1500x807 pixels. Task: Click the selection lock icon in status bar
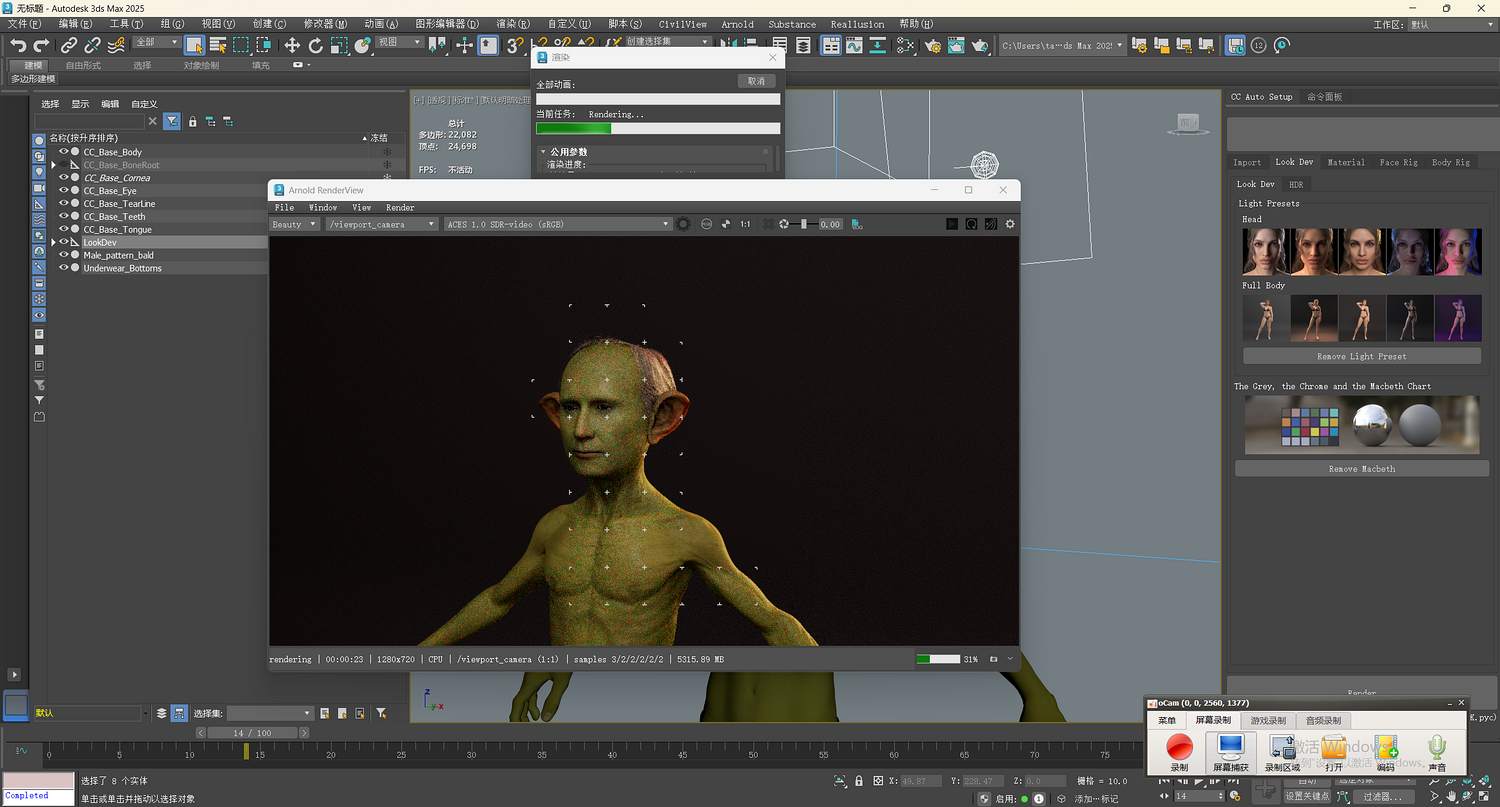coord(858,781)
